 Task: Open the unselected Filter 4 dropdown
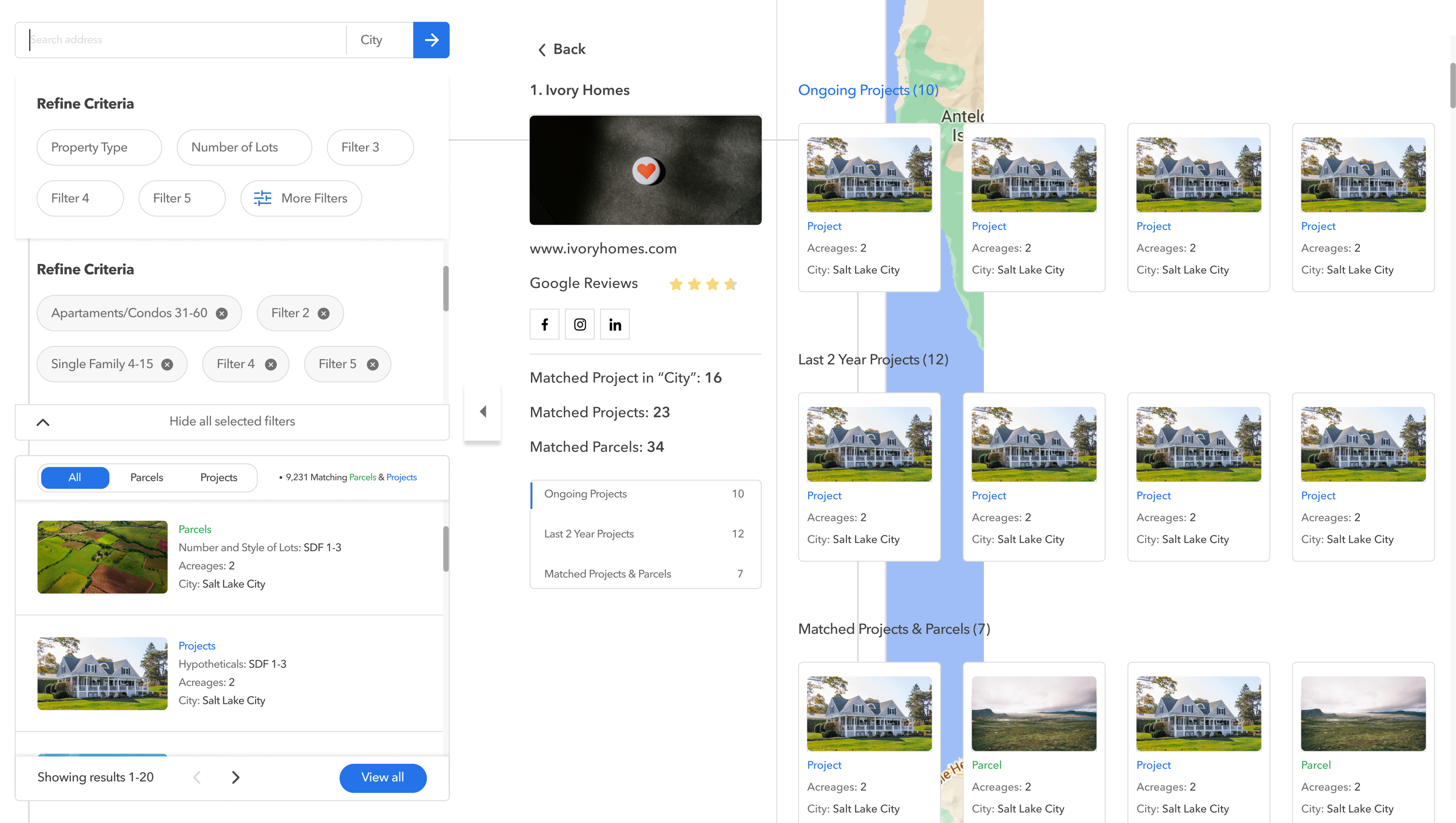(x=80, y=198)
